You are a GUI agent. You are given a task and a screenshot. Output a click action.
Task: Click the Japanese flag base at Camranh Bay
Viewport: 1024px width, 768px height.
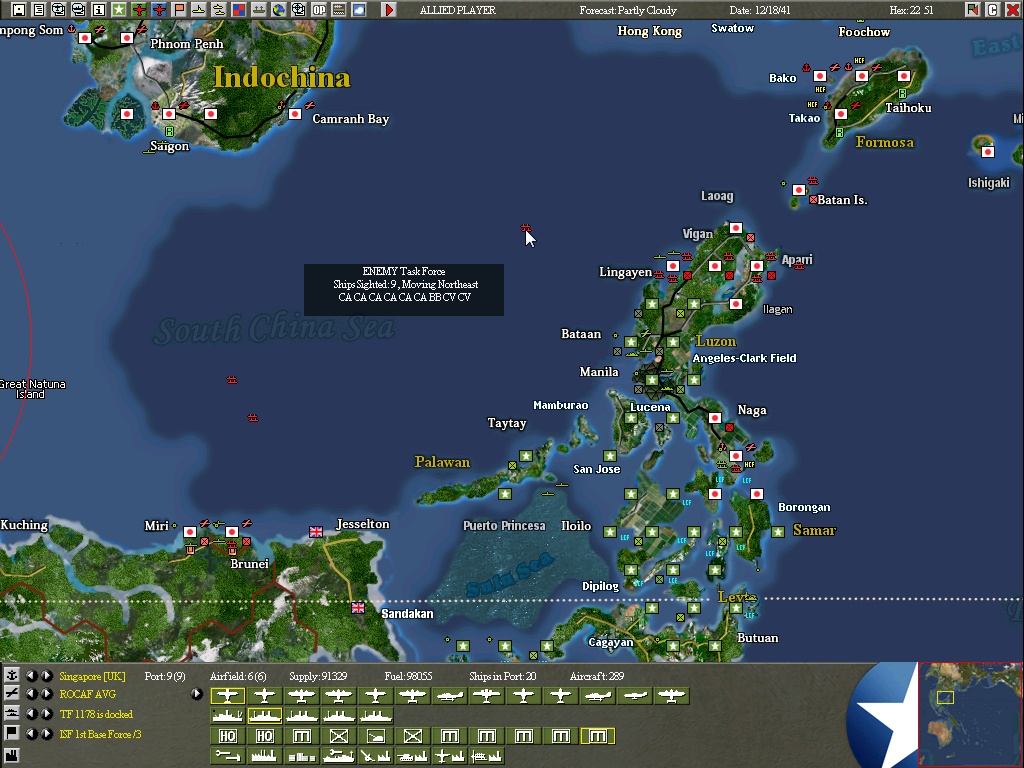(295, 114)
